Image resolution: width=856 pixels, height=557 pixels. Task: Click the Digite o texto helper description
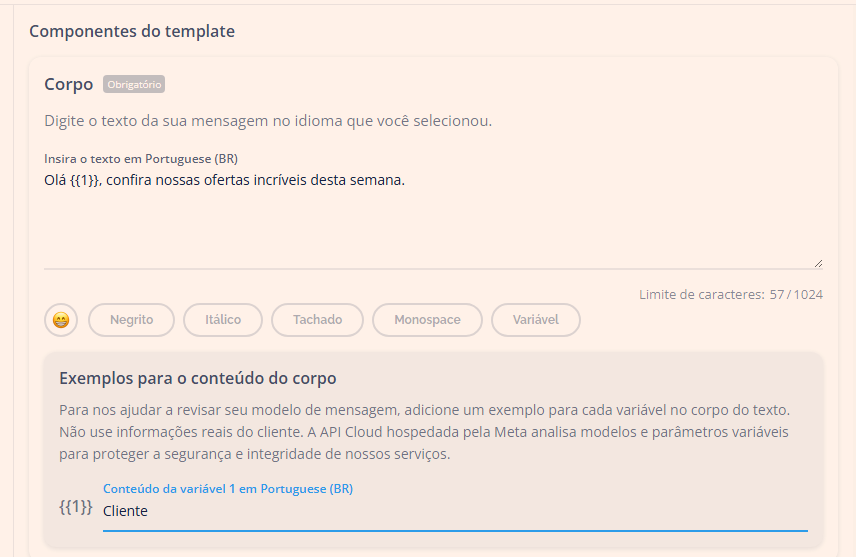(x=268, y=121)
